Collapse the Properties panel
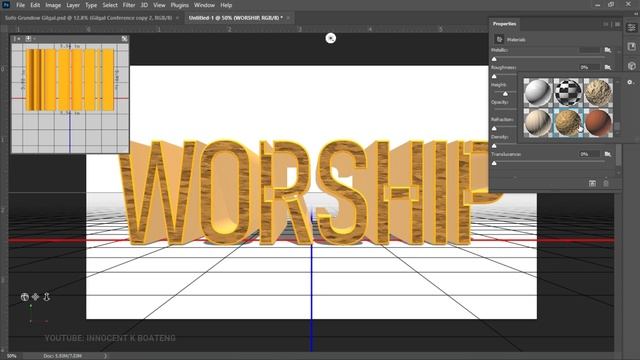 click(606, 24)
